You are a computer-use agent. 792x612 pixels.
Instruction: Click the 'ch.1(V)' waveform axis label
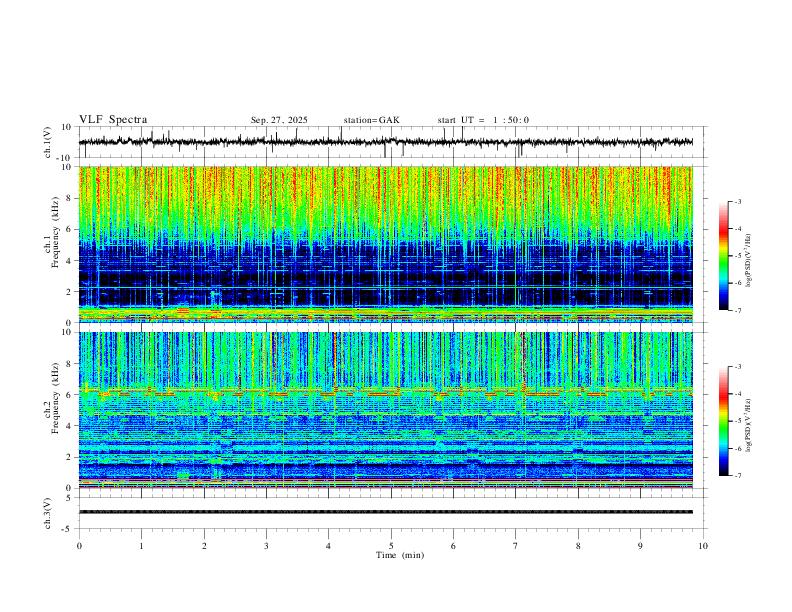(48, 142)
